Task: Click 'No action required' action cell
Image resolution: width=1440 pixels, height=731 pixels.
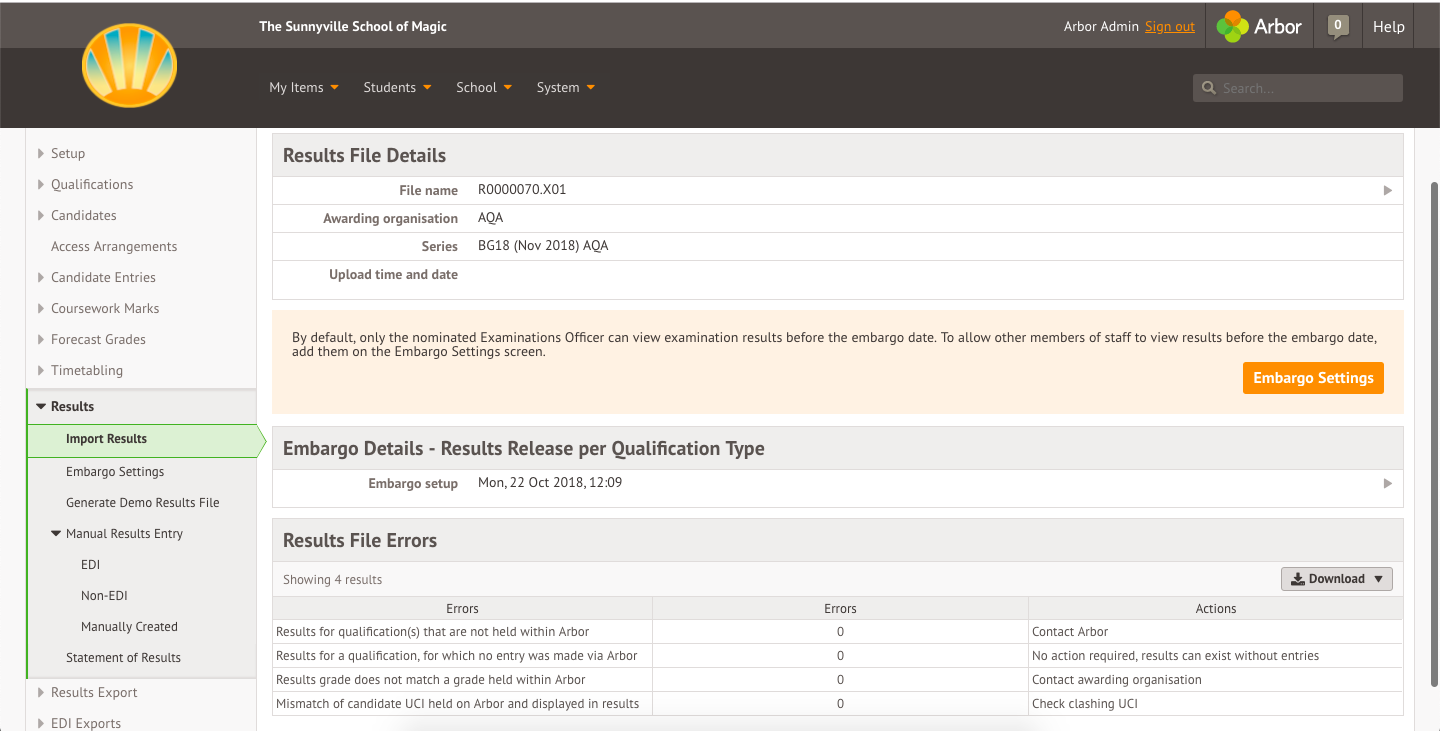Action: tap(1215, 656)
